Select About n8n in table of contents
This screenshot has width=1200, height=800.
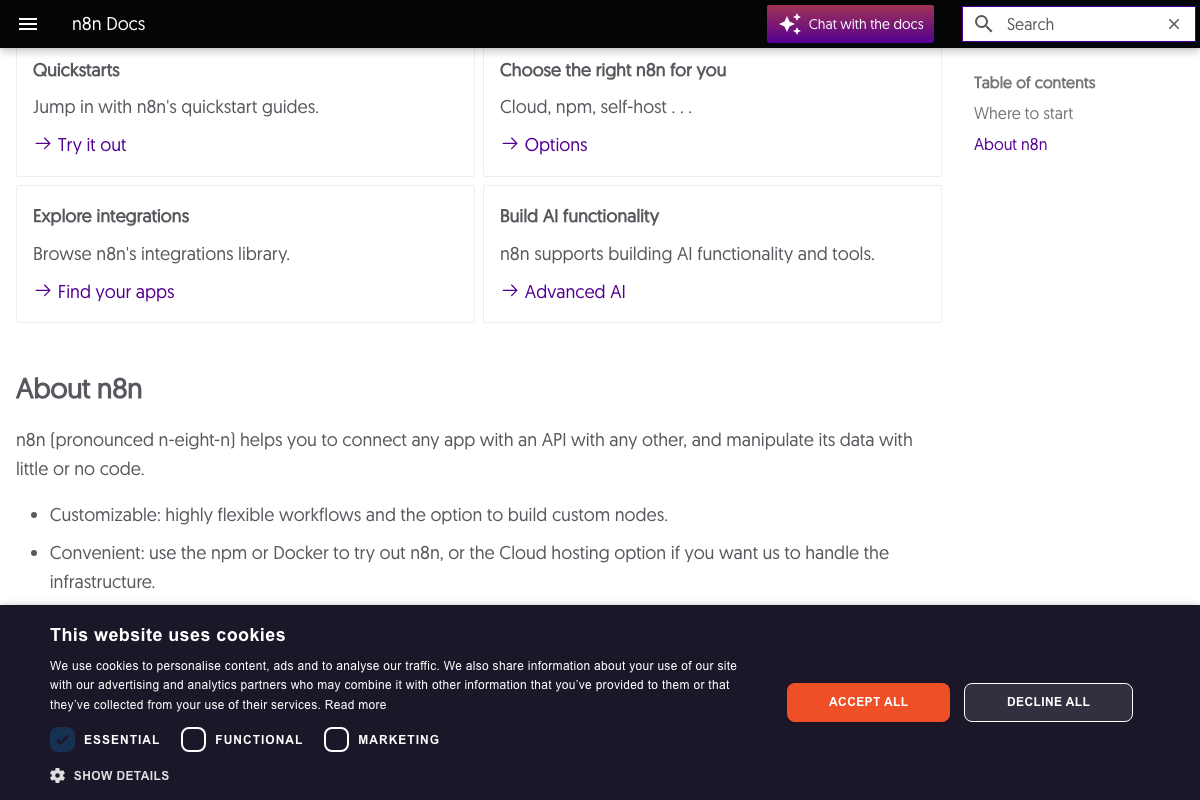coord(1010,144)
